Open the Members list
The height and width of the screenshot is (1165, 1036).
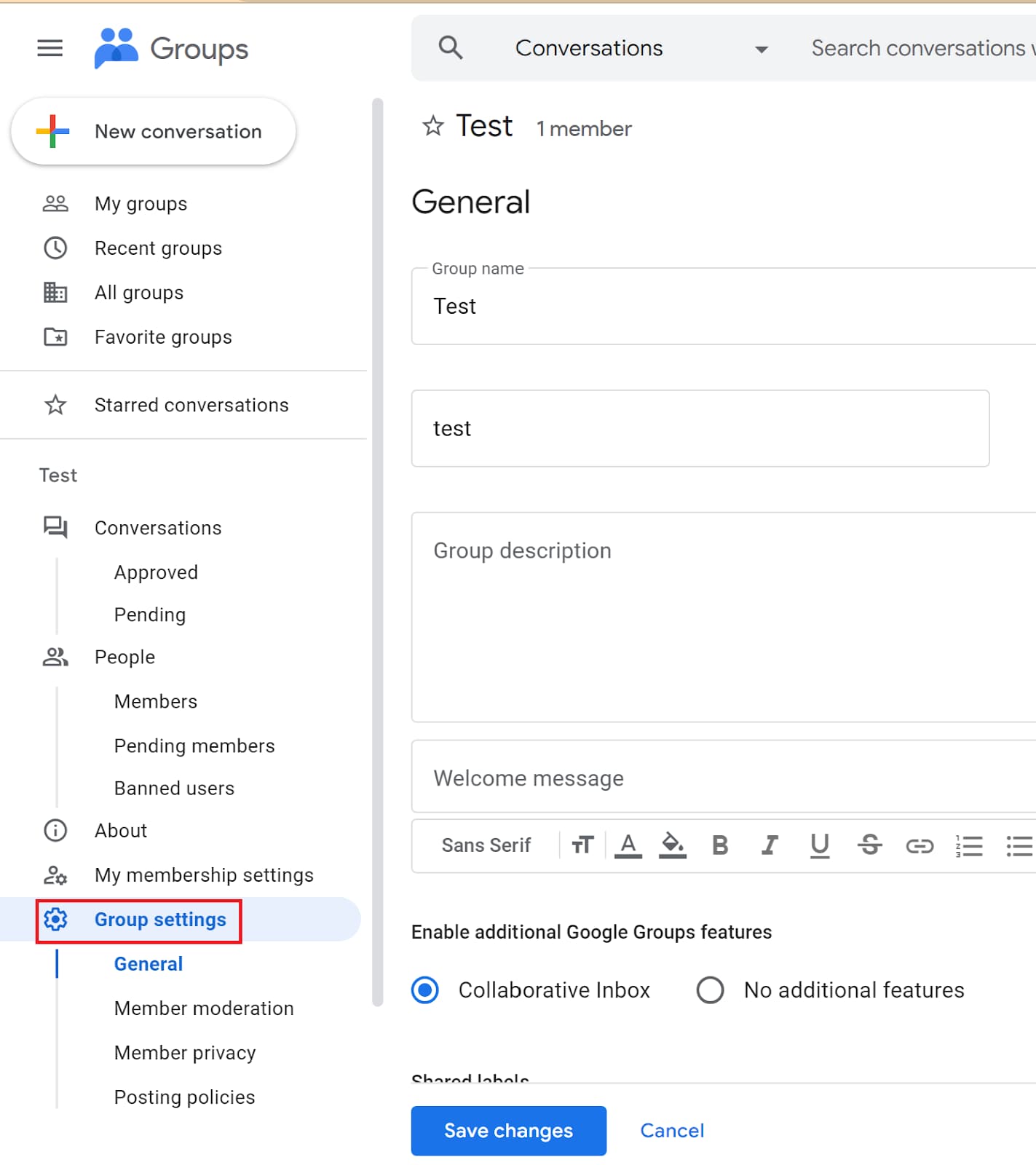pyautogui.click(x=156, y=701)
